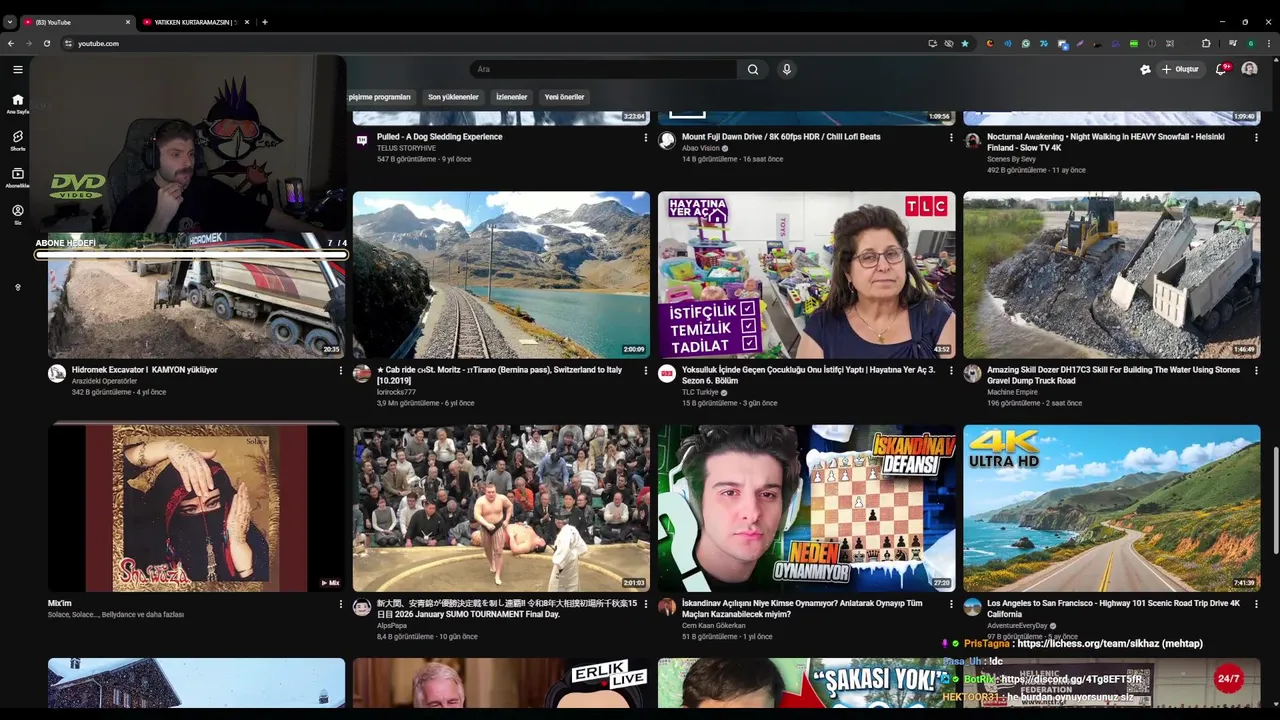Open Chrome media controls icon

(x=1233, y=43)
